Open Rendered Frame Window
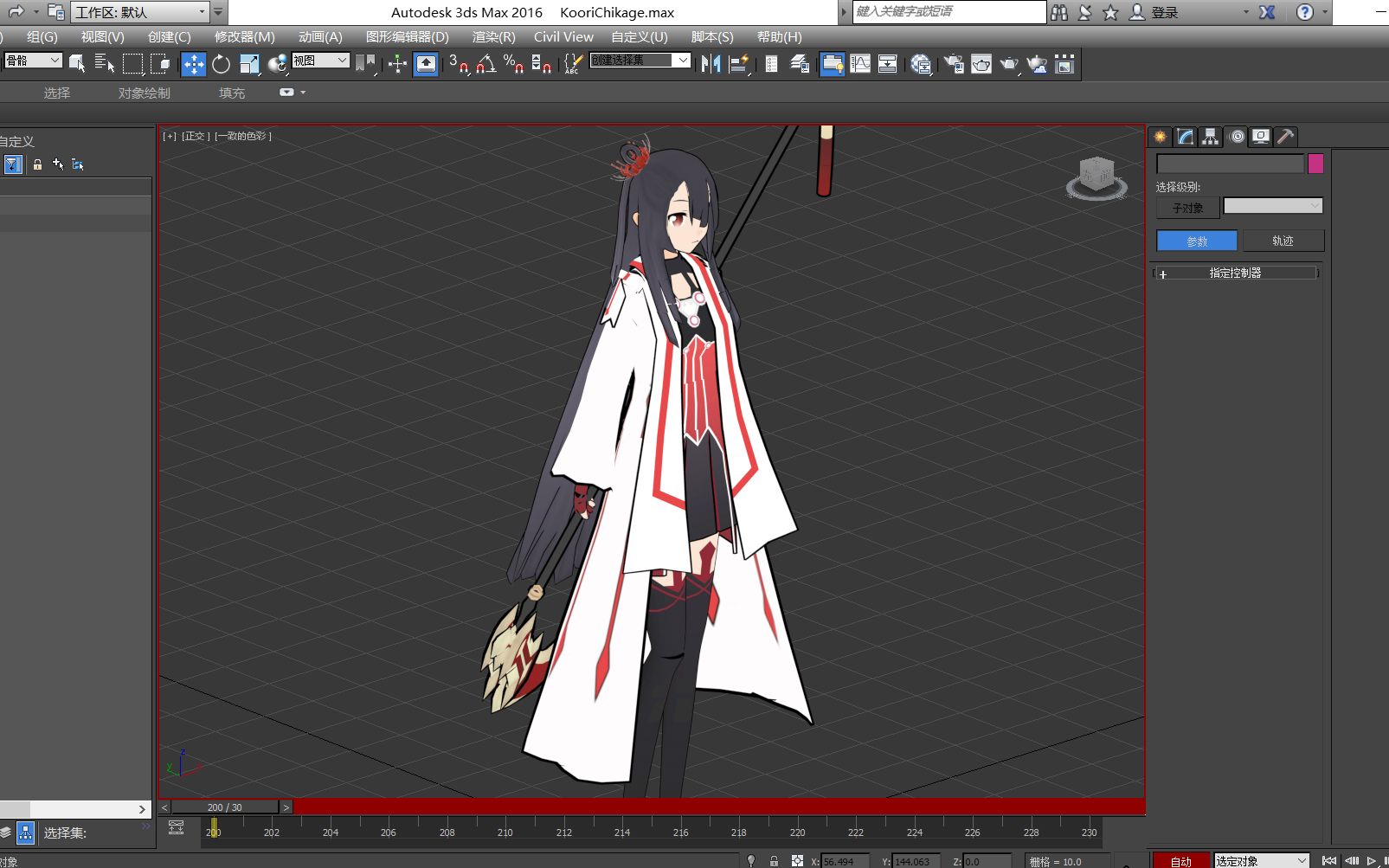Image resolution: width=1389 pixels, height=868 pixels. 981,63
